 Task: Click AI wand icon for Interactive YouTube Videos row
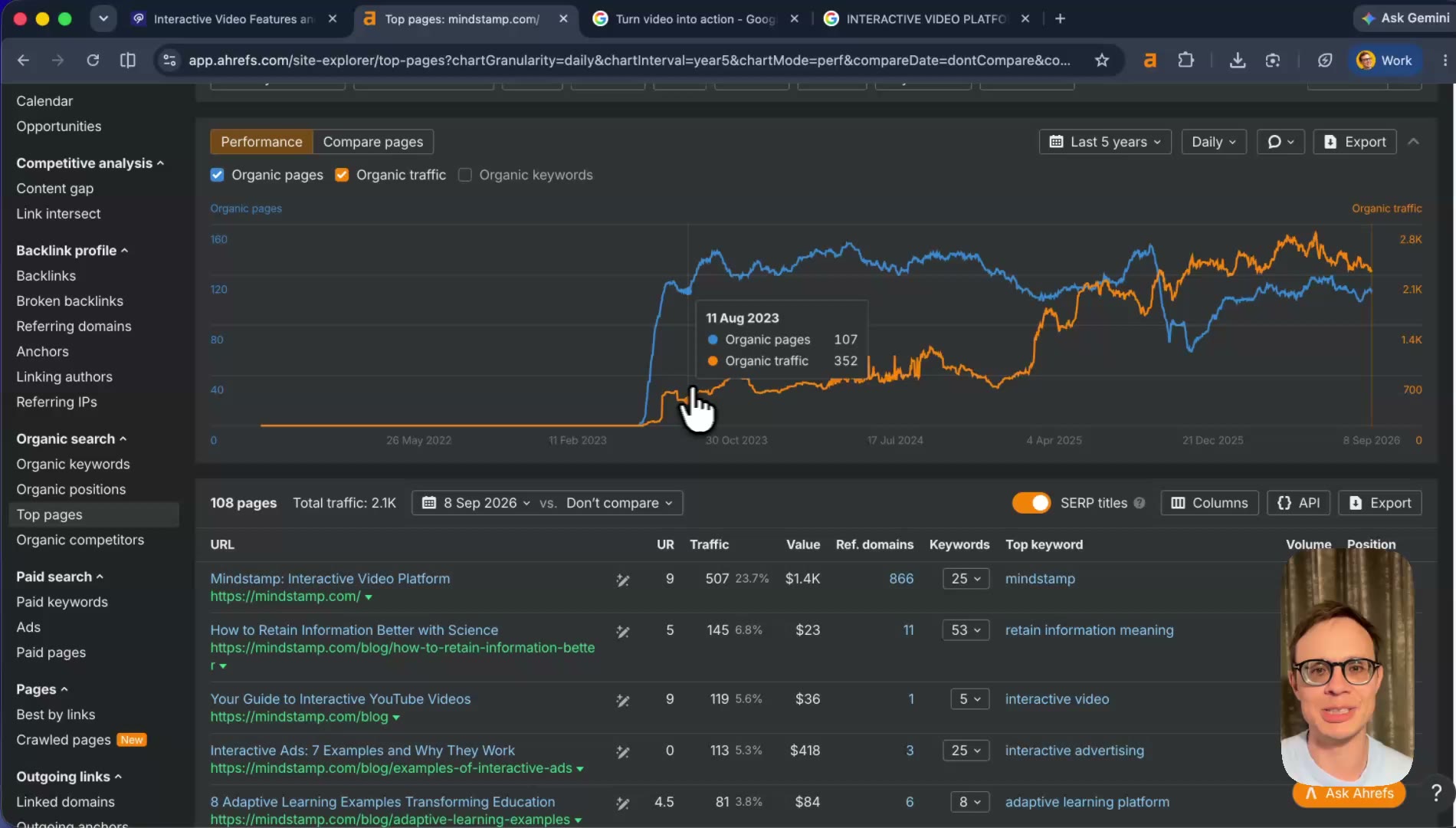point(623,701)
